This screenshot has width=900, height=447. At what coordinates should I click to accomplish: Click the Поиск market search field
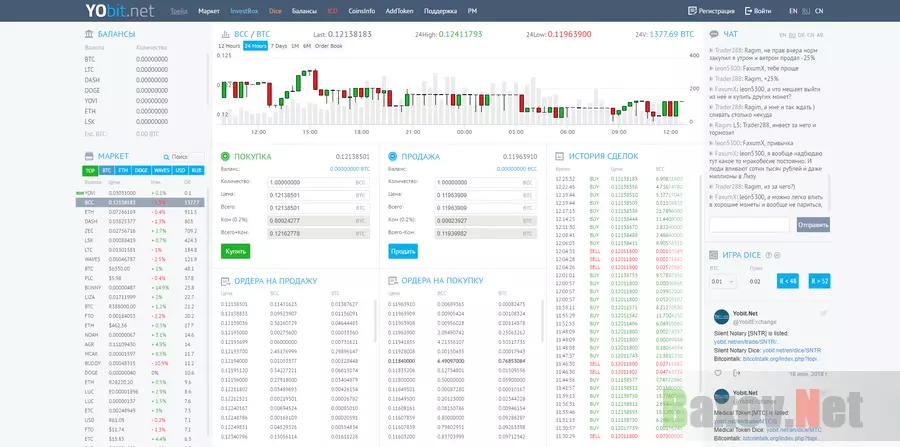(183, 157)
